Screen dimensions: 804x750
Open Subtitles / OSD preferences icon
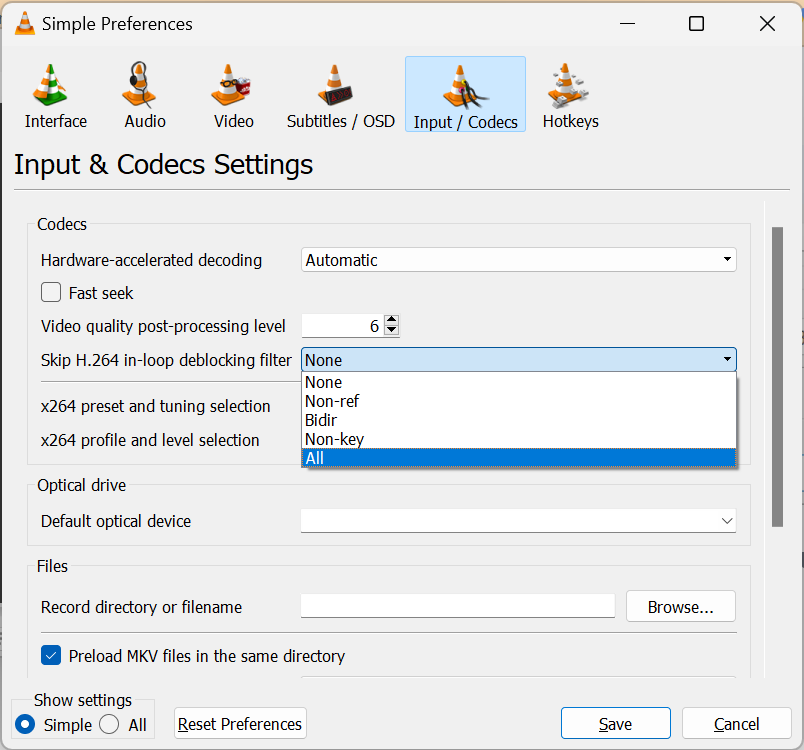pyautogui.click(x=335, y=85)
